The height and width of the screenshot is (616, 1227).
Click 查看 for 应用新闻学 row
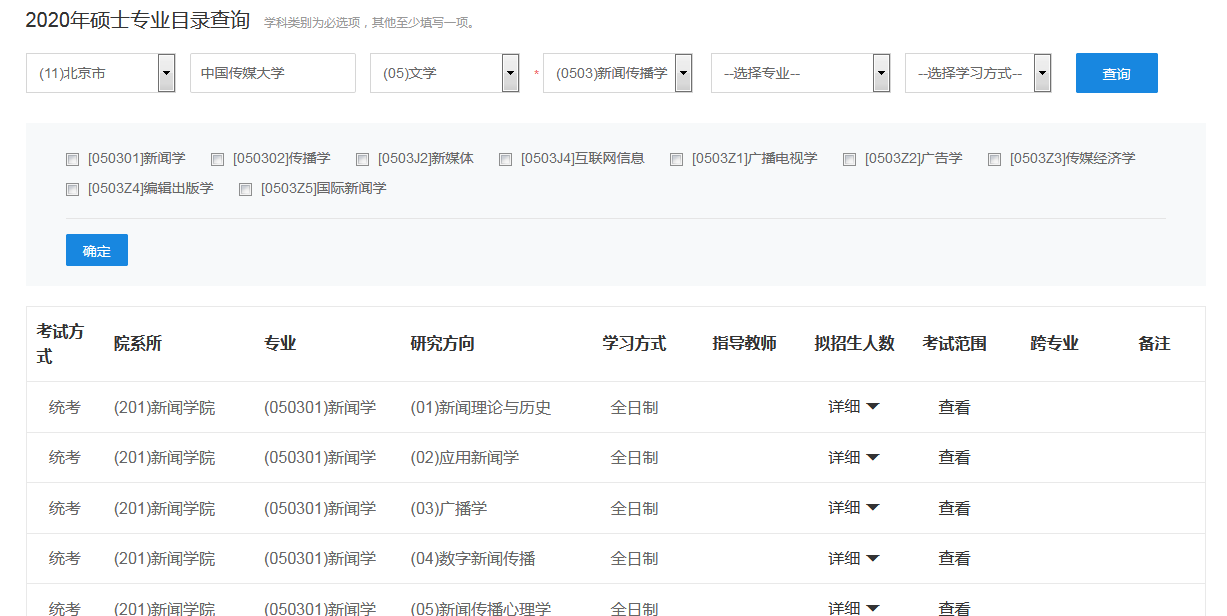coord(954,457)
